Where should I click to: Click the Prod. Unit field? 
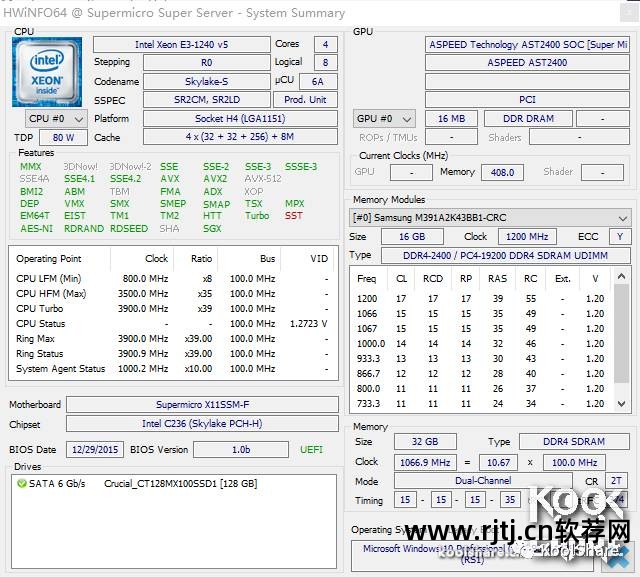tap(305, 100)
